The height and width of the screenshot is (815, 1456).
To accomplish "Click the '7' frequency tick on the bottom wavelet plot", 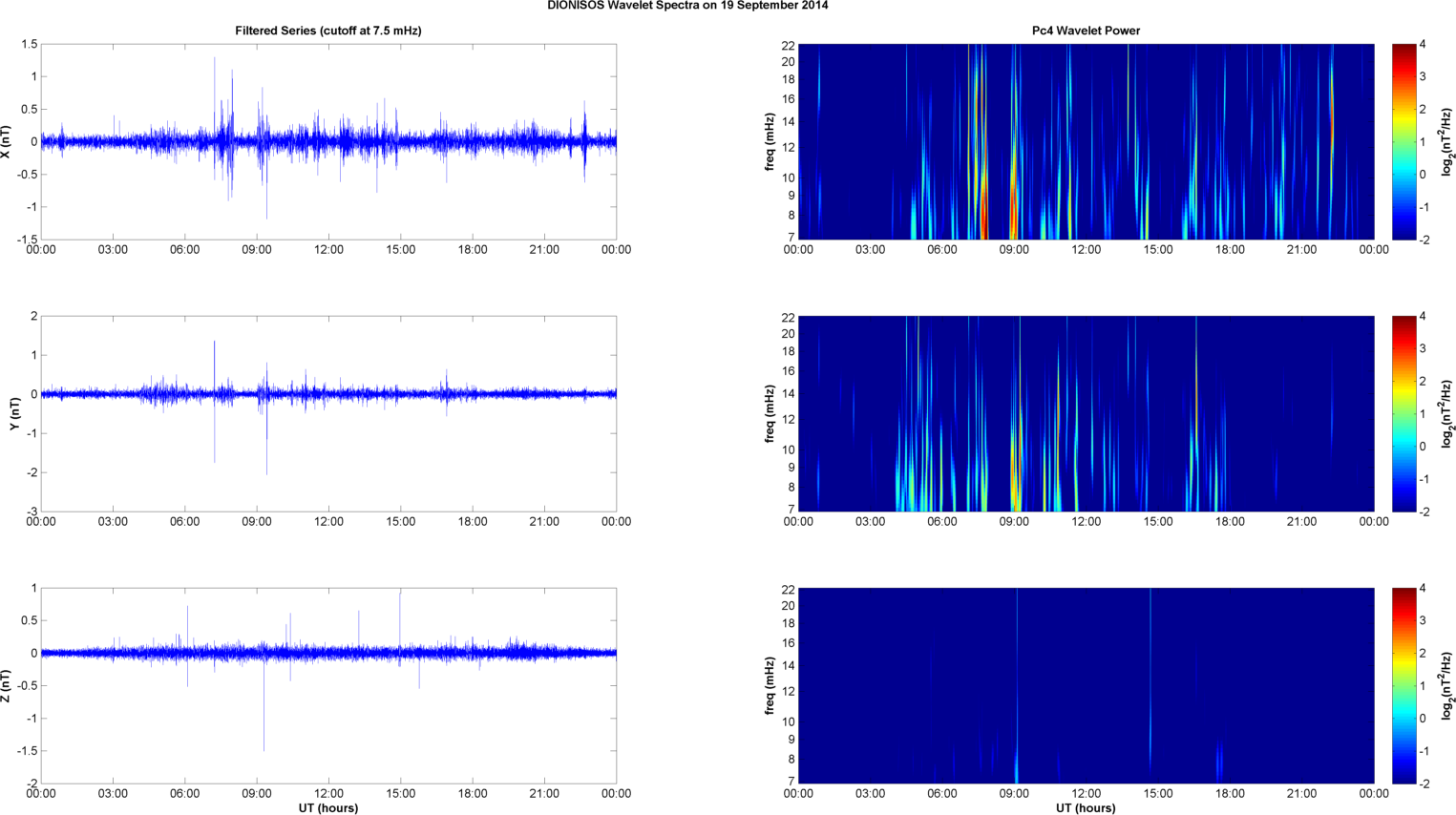I will click(791, 782).
